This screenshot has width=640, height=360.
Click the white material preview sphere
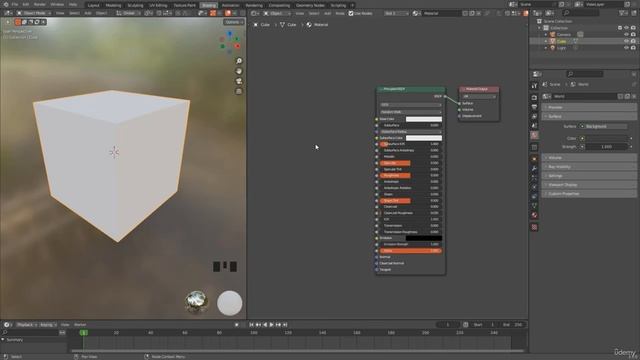(229, 303)
